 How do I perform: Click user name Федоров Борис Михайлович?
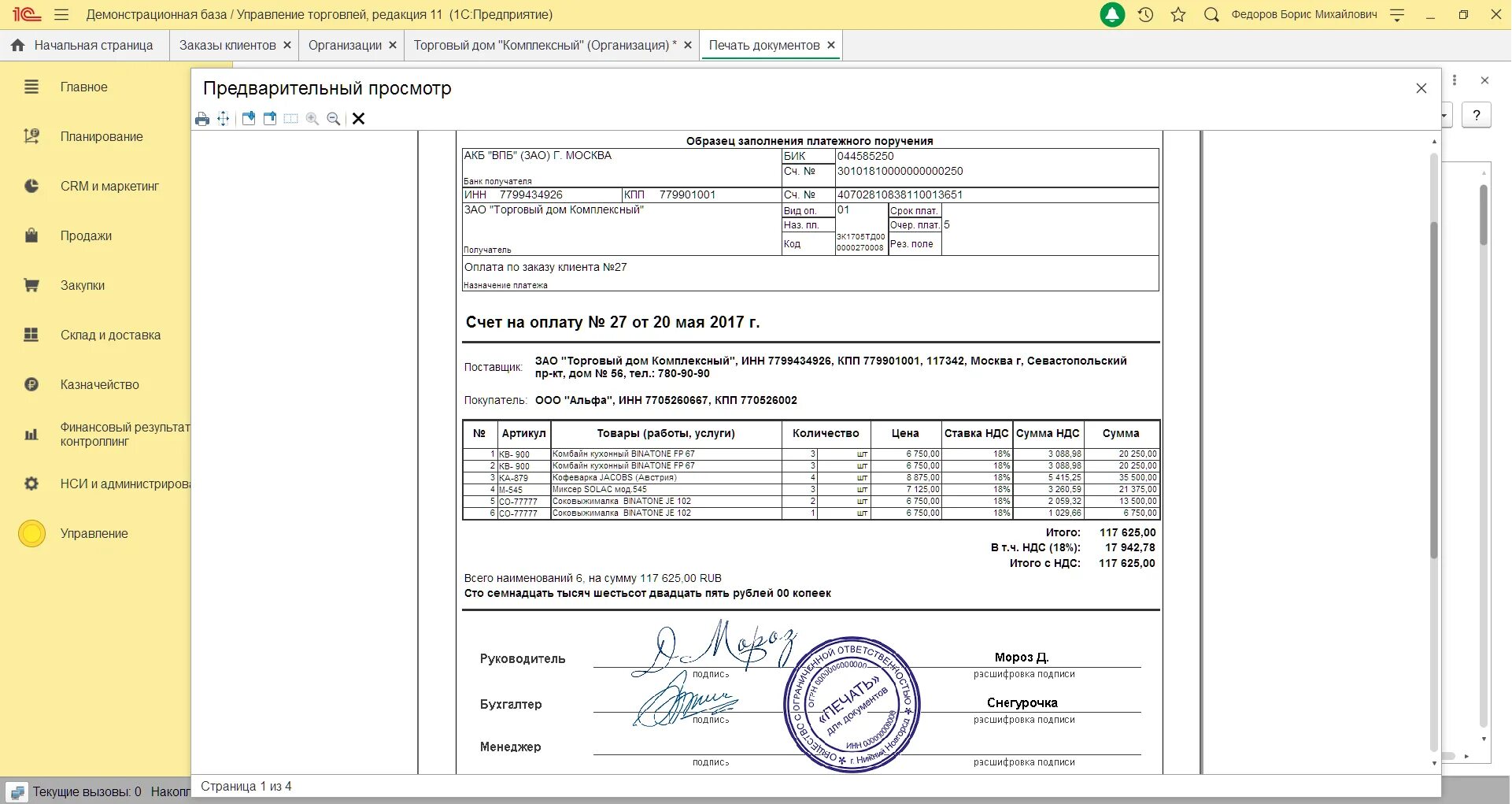[x=1304, y=14]
